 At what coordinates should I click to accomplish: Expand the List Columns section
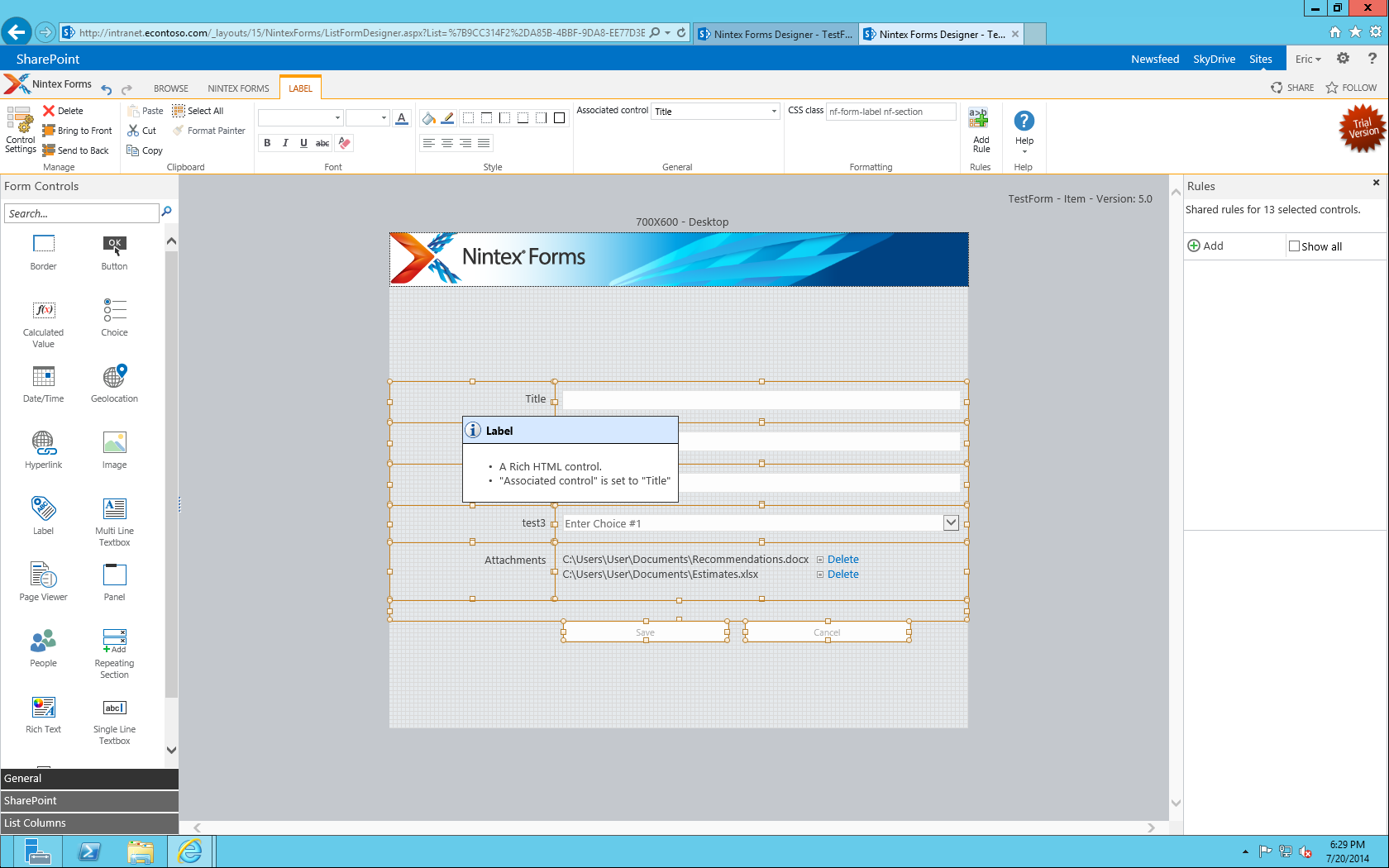pyautogui.click(x=89, y=823)
